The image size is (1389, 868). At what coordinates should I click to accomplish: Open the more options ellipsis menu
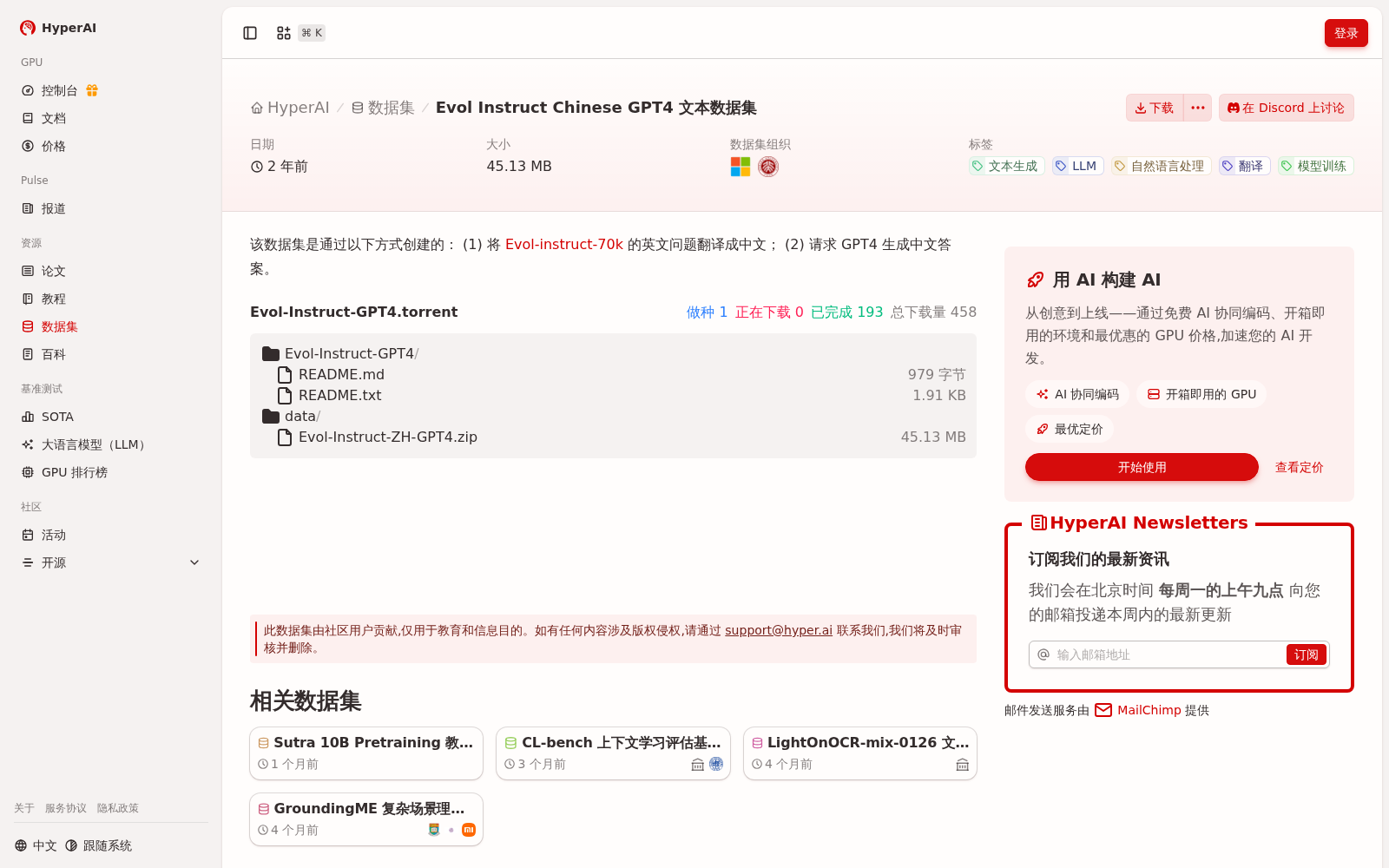[1198, 108]
